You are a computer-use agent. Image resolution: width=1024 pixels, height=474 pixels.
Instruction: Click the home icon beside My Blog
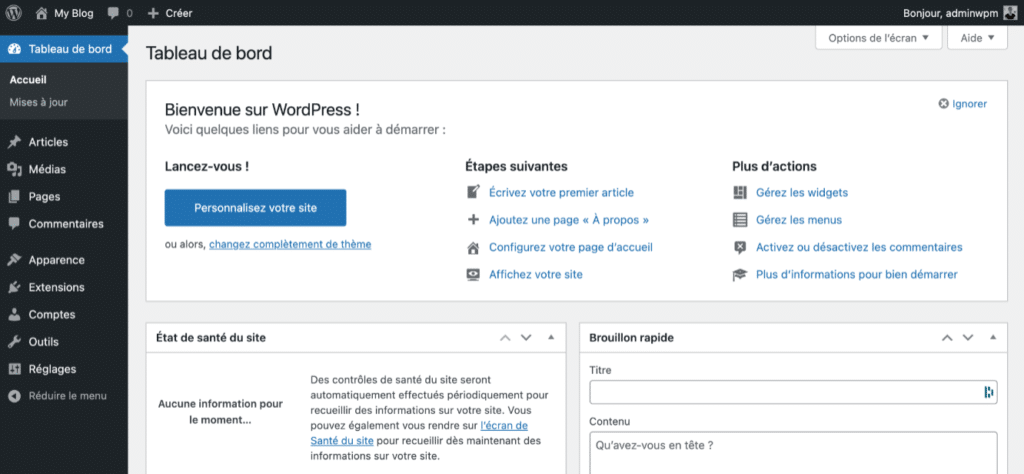(x=42, y=12)
